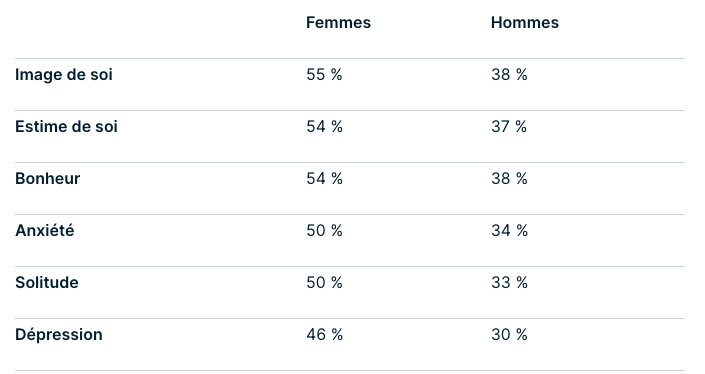Click the Dépression row label
Image resolution: width=705 pixels, height=374 pixels.
click(58, 334)
